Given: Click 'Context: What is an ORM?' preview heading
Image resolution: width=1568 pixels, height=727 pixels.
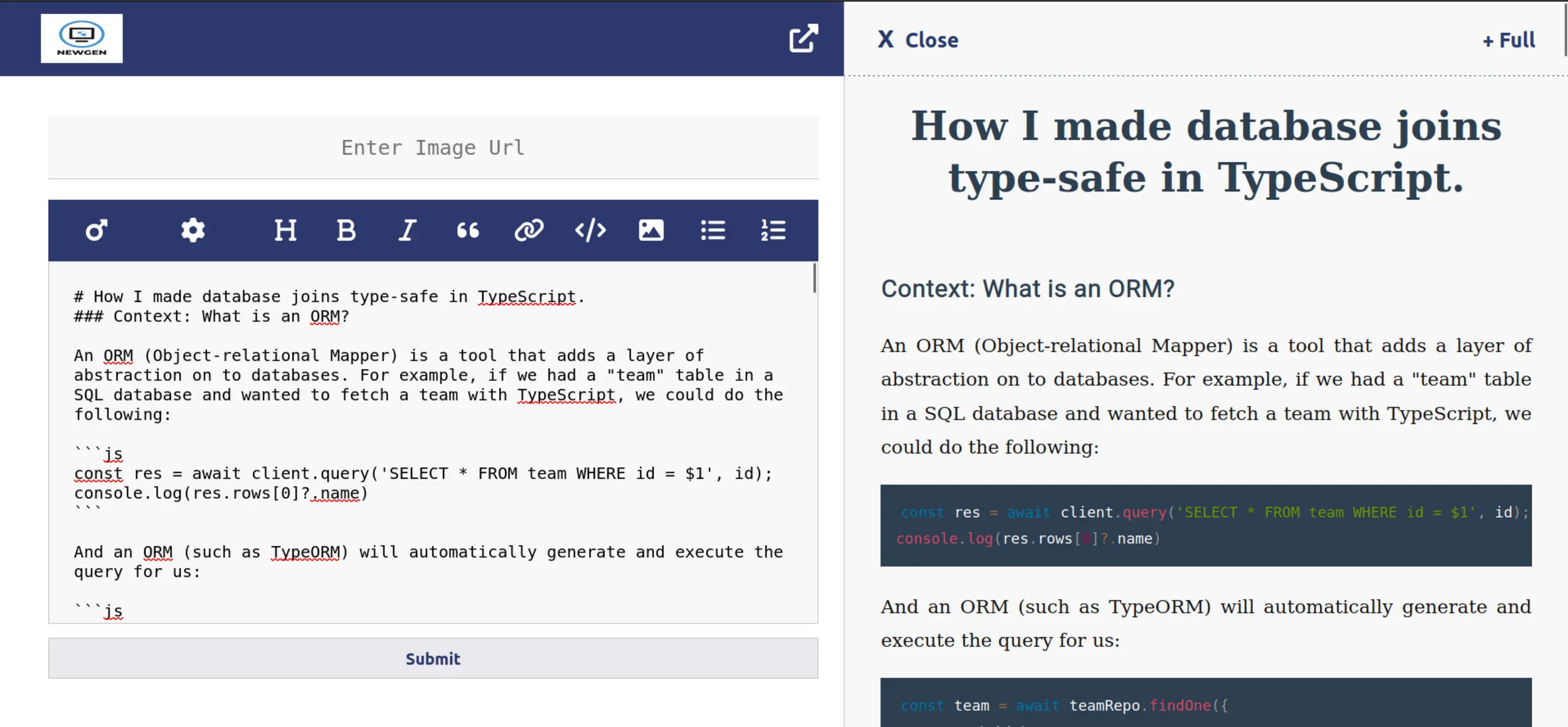Looking at the screenshot, I should point(1027,289).
